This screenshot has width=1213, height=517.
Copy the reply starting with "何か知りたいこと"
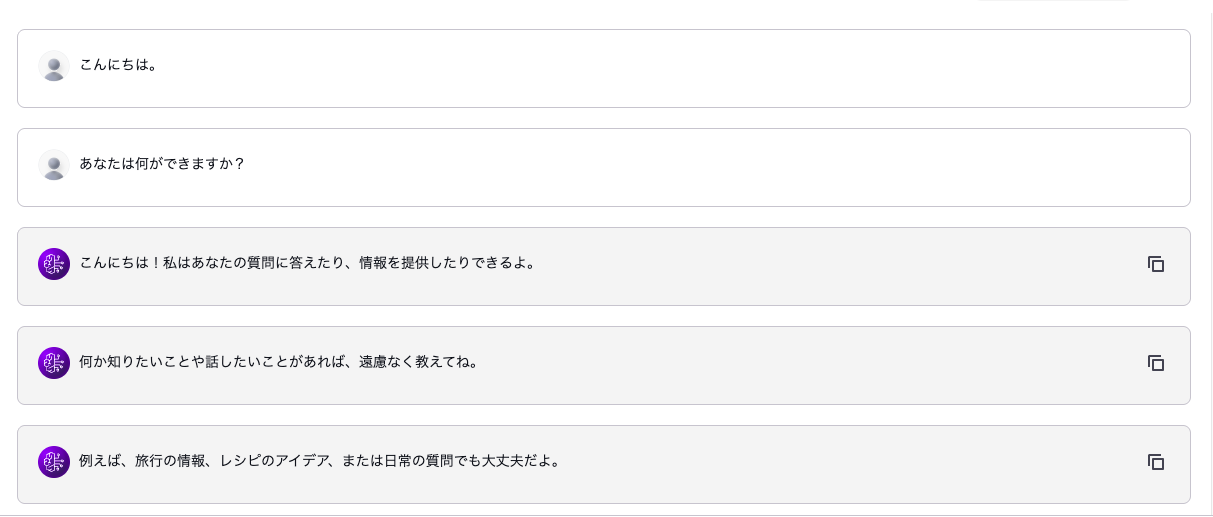(x=1156, y=363)
